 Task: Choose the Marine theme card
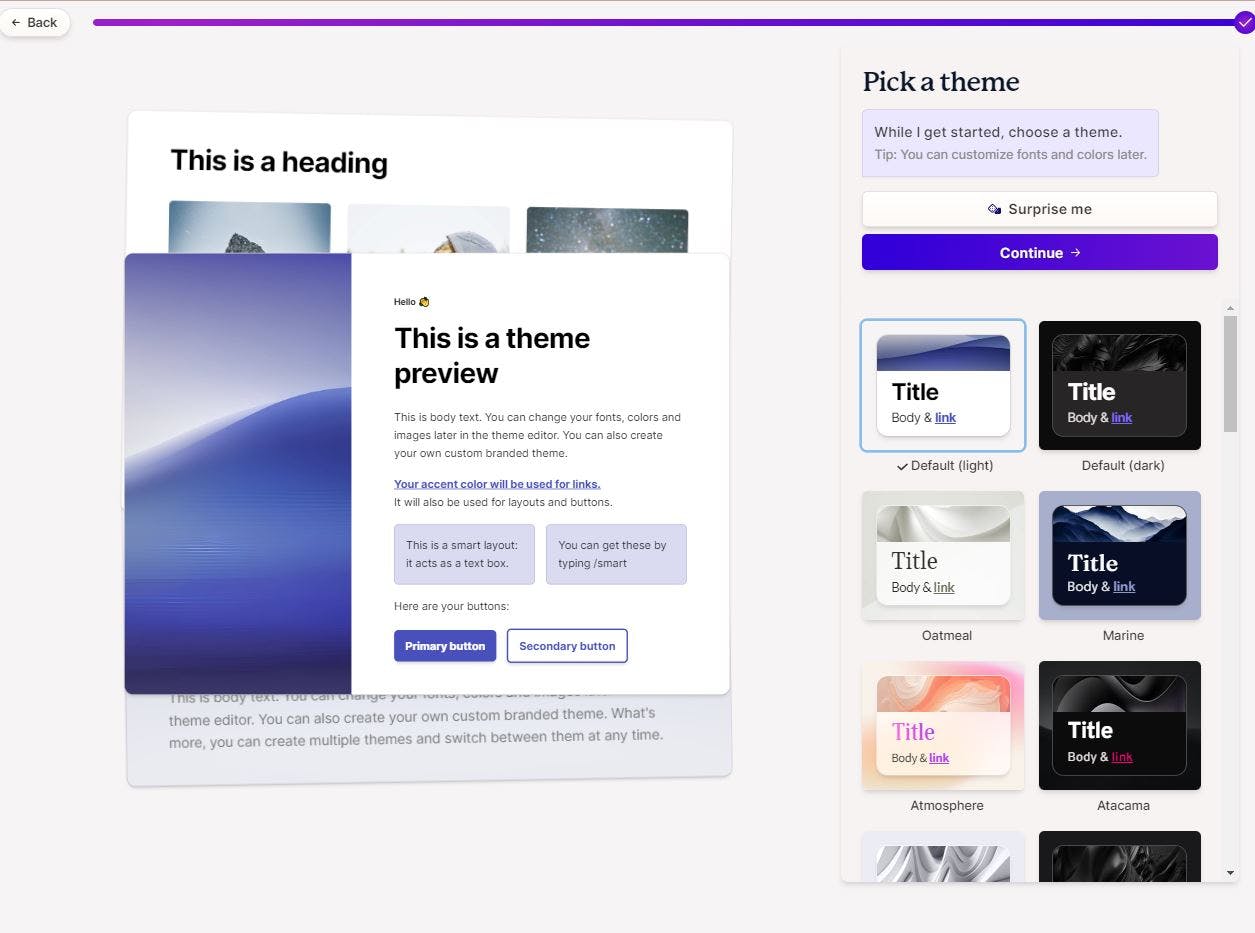1119,555
